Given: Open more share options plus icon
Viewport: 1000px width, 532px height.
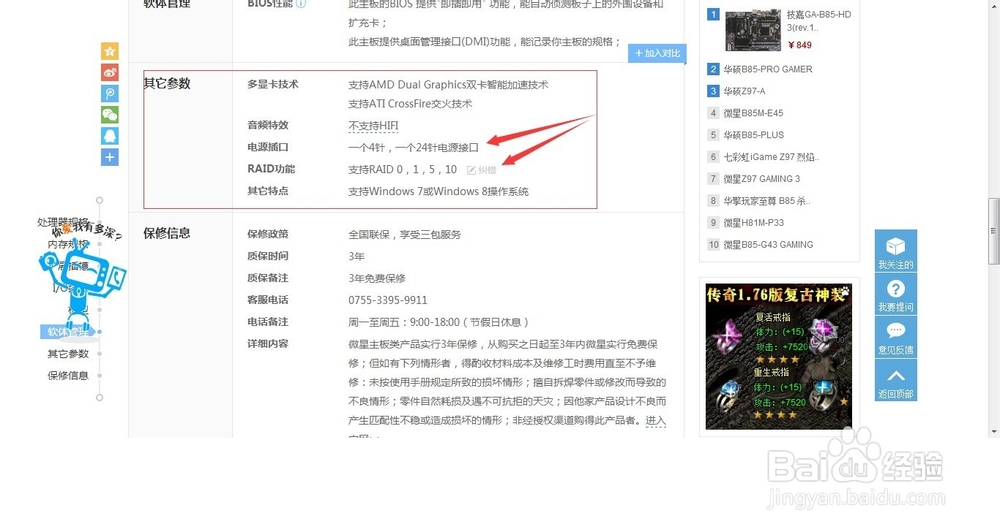Looking at the screenshot, I should point(110,157).
